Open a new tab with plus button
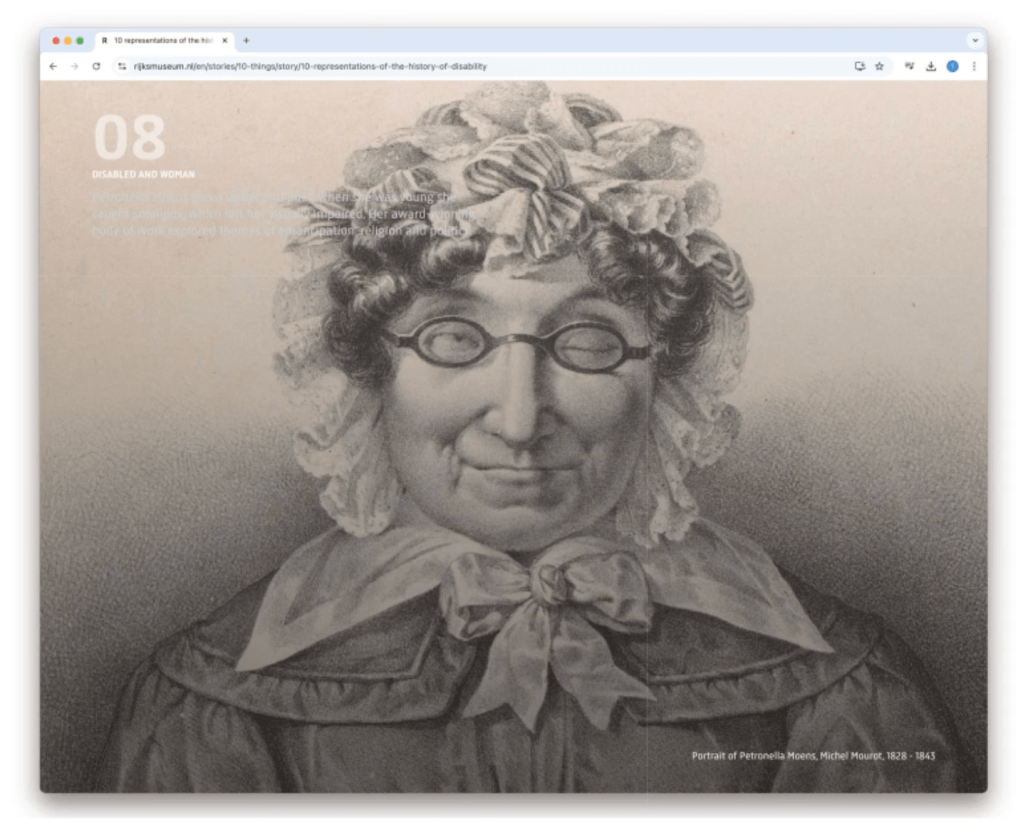This screenshot has height=832, width=1023. coord(246,41)
